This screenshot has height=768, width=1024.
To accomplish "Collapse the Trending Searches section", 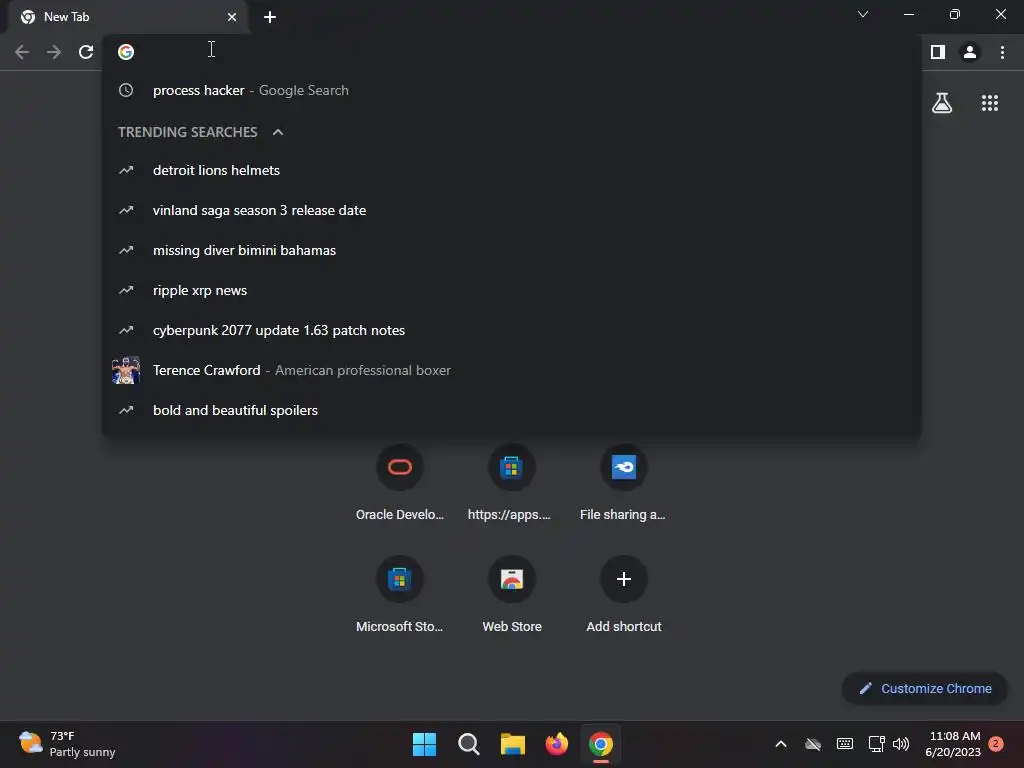I will pos(278,132).
